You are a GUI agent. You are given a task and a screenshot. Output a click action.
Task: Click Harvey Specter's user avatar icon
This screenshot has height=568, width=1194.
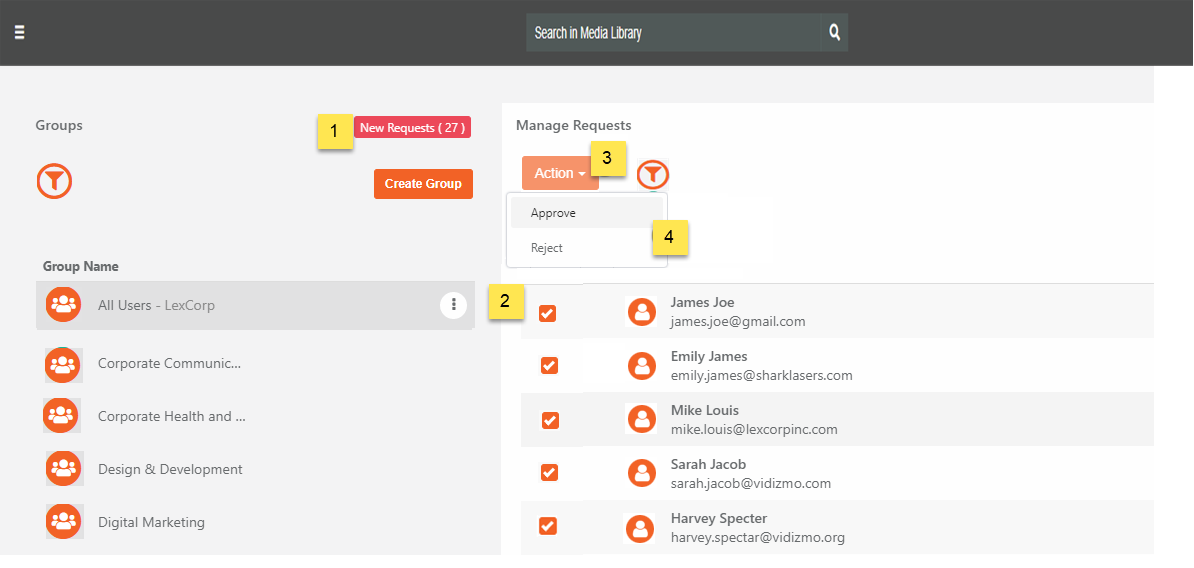[x=641, y=528]
